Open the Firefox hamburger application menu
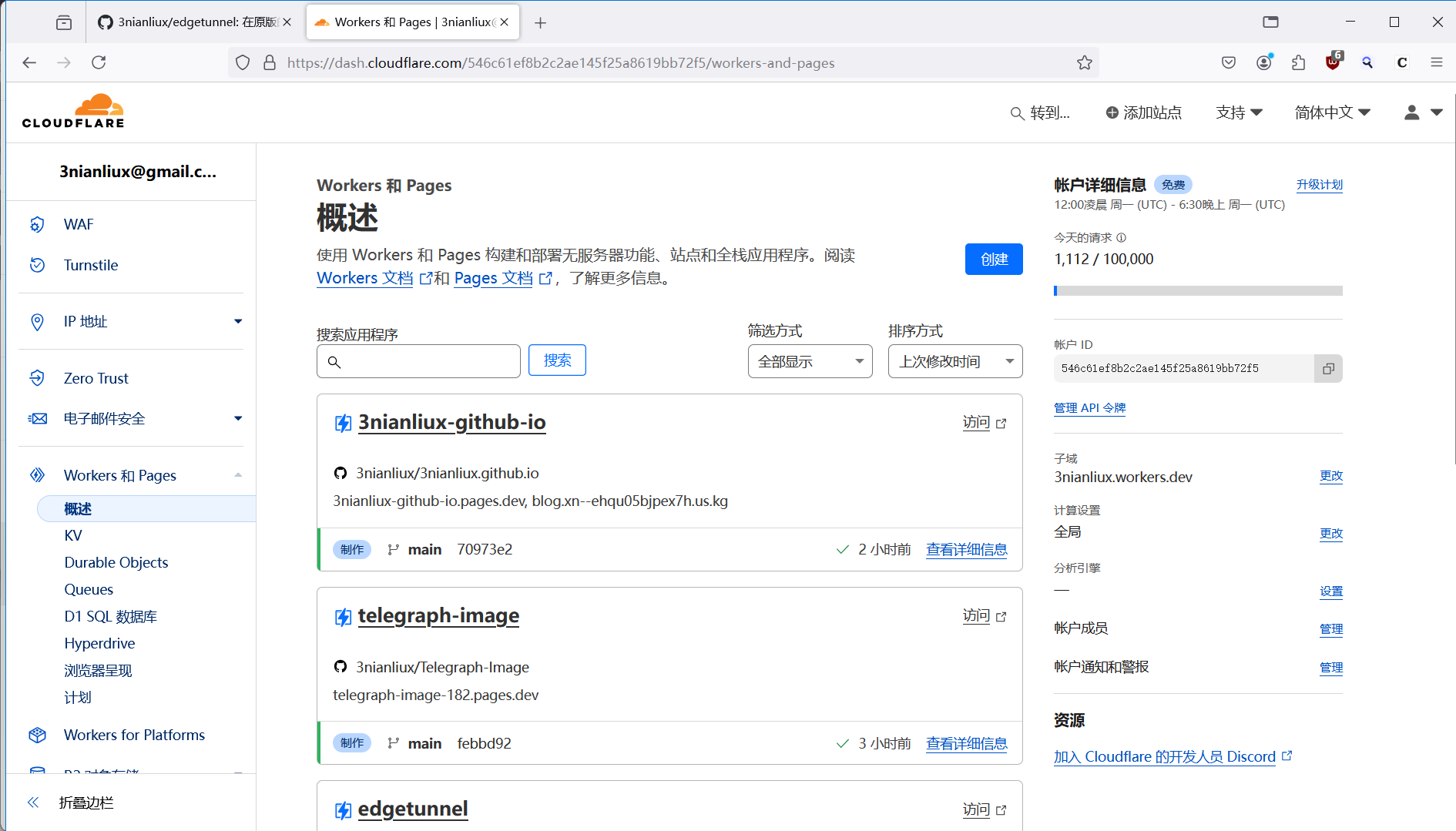This screenshot has width=1456, height=831. [1437, 62]
